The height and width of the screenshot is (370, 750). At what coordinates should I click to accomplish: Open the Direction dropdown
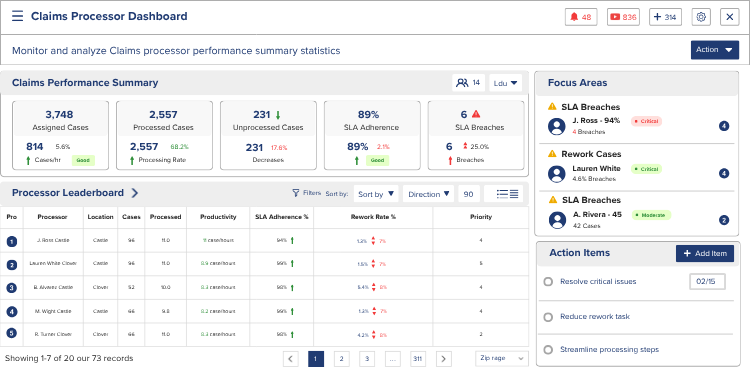click(429, 194)
